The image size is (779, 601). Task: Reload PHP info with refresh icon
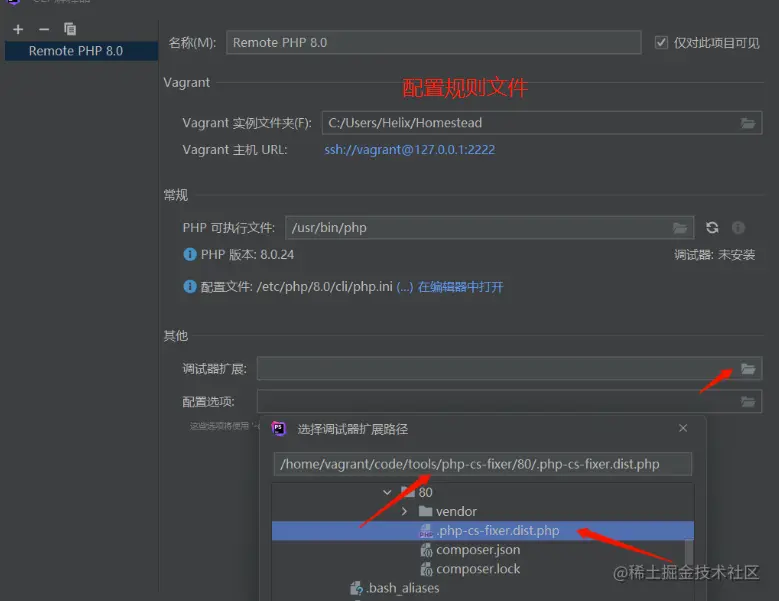coord(712,227)
